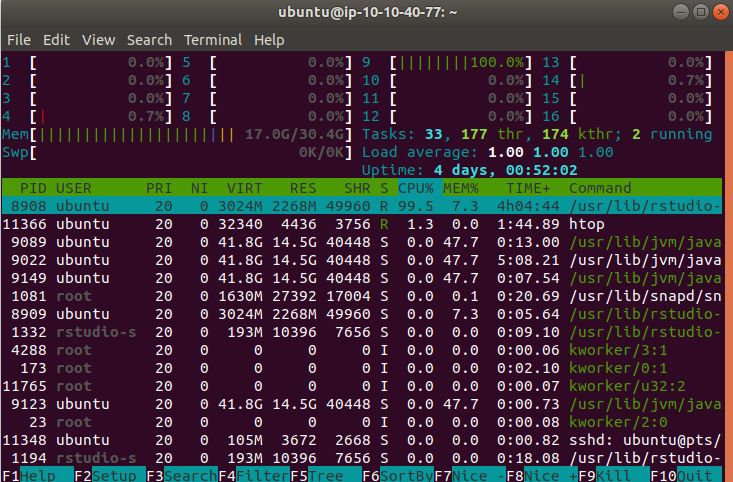Sort by MEM% column header
The image size is (733, 482).
click(x=461, y=188)
